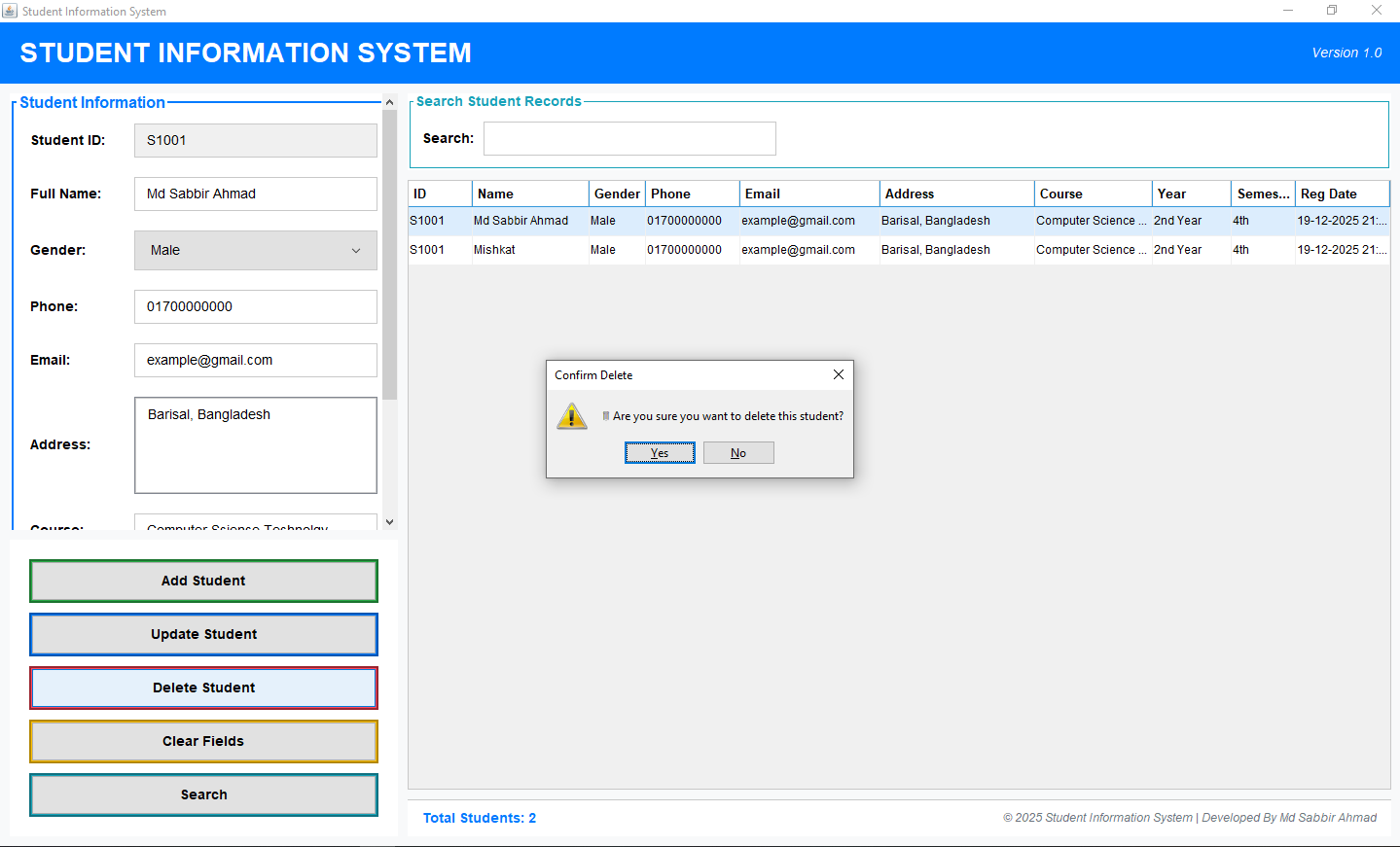Open the Gender dropdown
The width and height of the screenshot is (1400, 847).
point(256,251)
